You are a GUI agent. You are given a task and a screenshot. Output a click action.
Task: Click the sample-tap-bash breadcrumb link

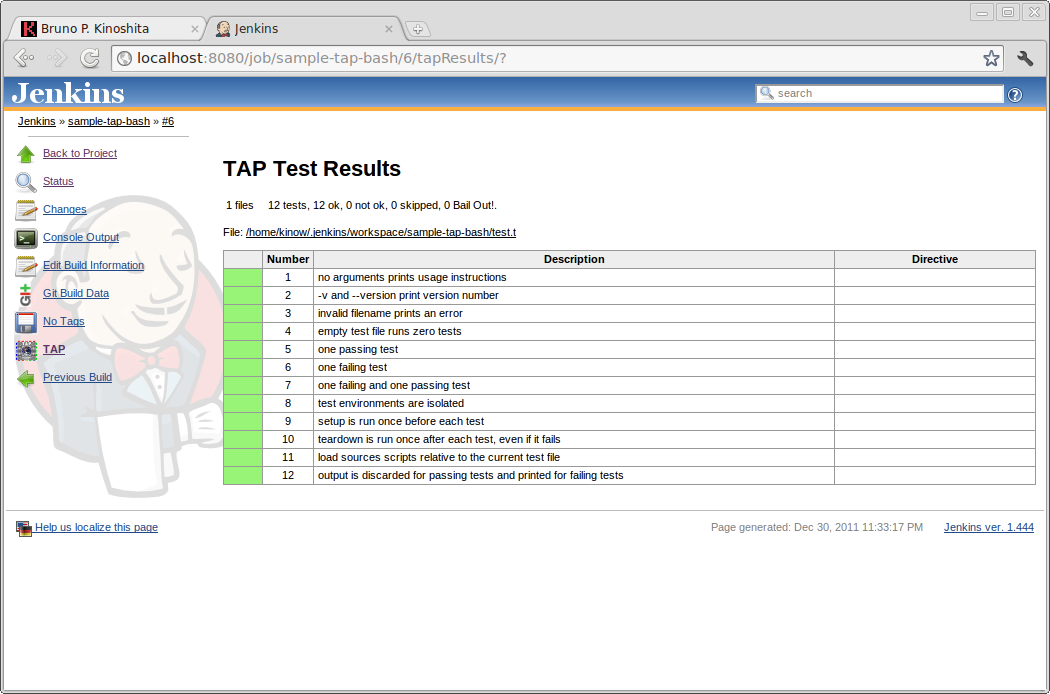[109, 121]
